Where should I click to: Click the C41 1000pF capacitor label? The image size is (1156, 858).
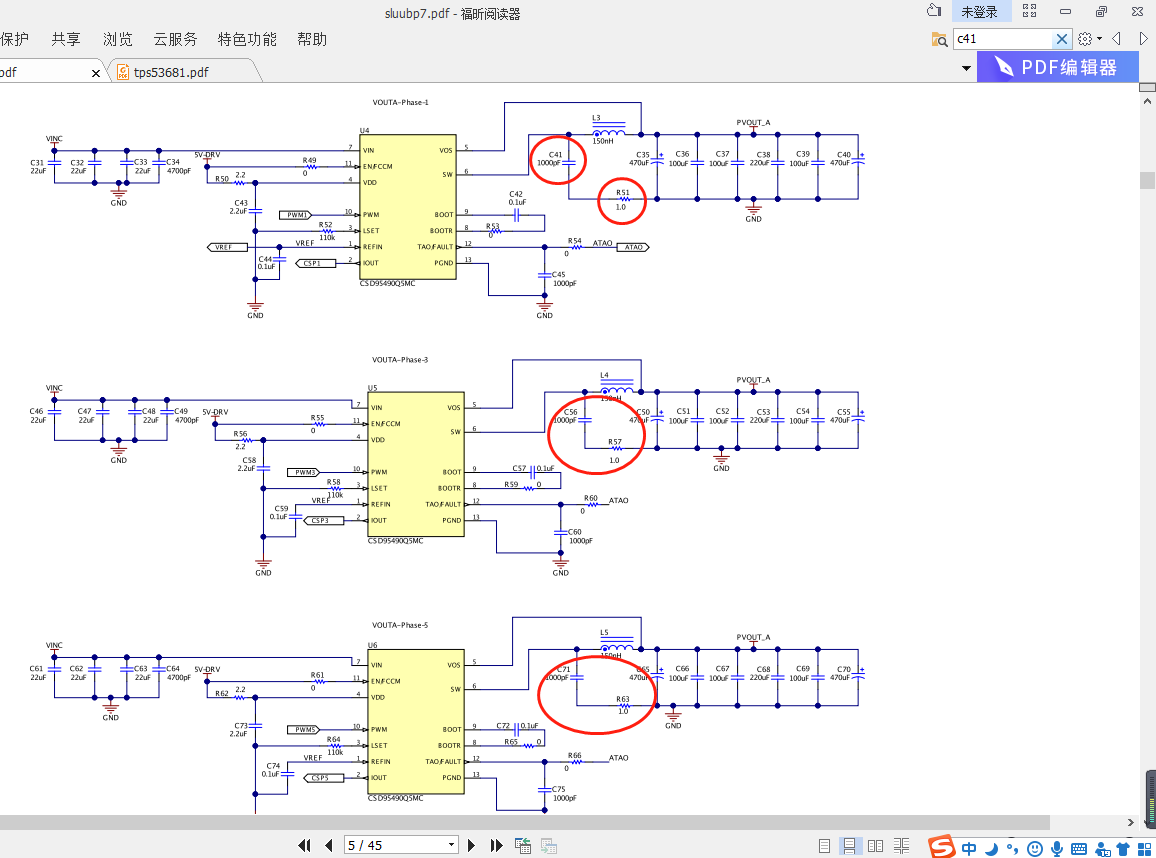point(551,159)
